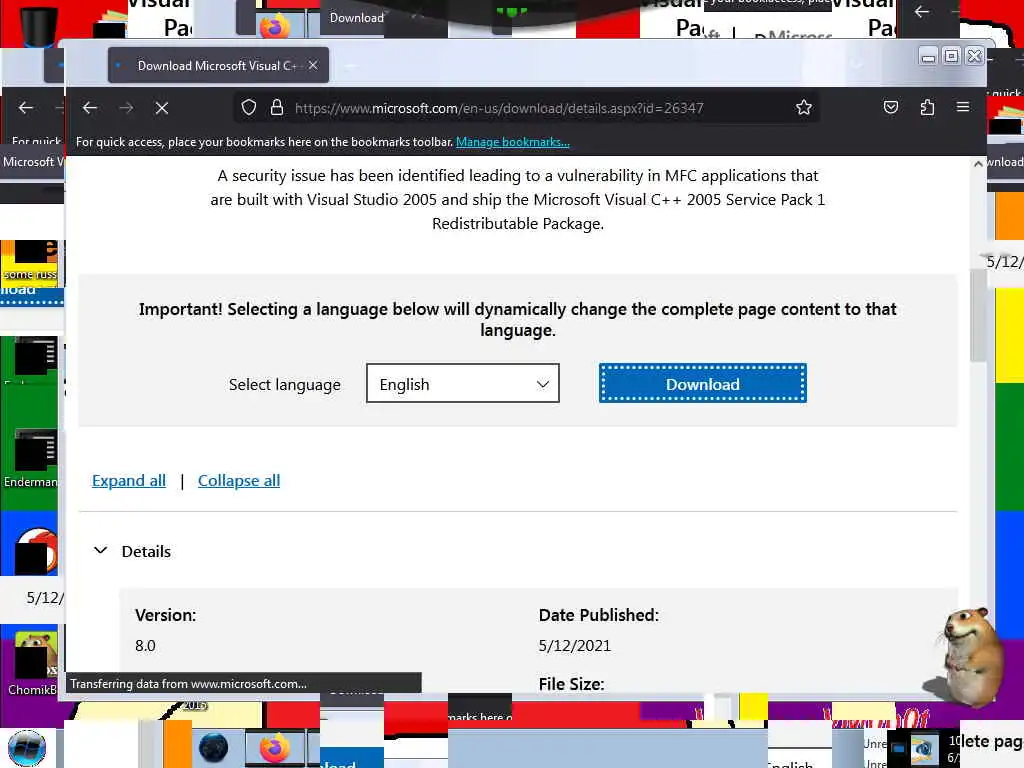Open the Firefox hamburger application menu

[x=963, y=107]
